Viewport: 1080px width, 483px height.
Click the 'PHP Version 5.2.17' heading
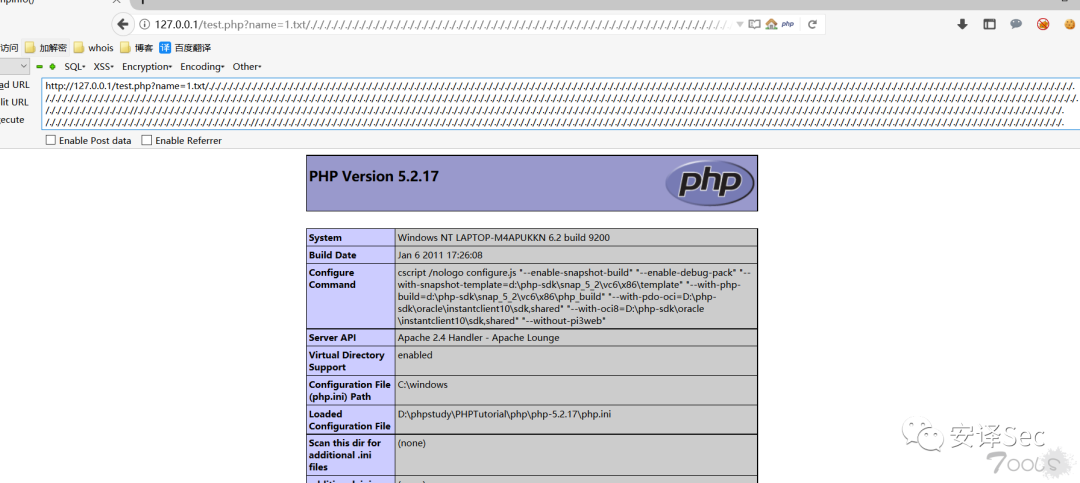tap(374, 176)
